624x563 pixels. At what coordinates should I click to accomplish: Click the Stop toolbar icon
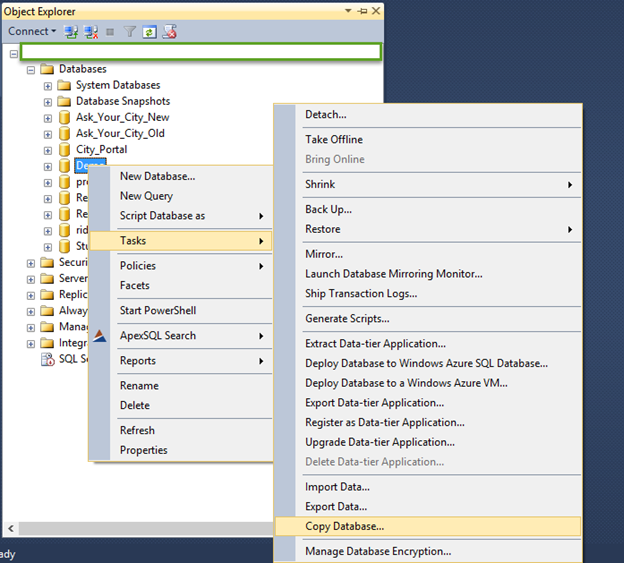pyautogui.click(x=110, y=32)
